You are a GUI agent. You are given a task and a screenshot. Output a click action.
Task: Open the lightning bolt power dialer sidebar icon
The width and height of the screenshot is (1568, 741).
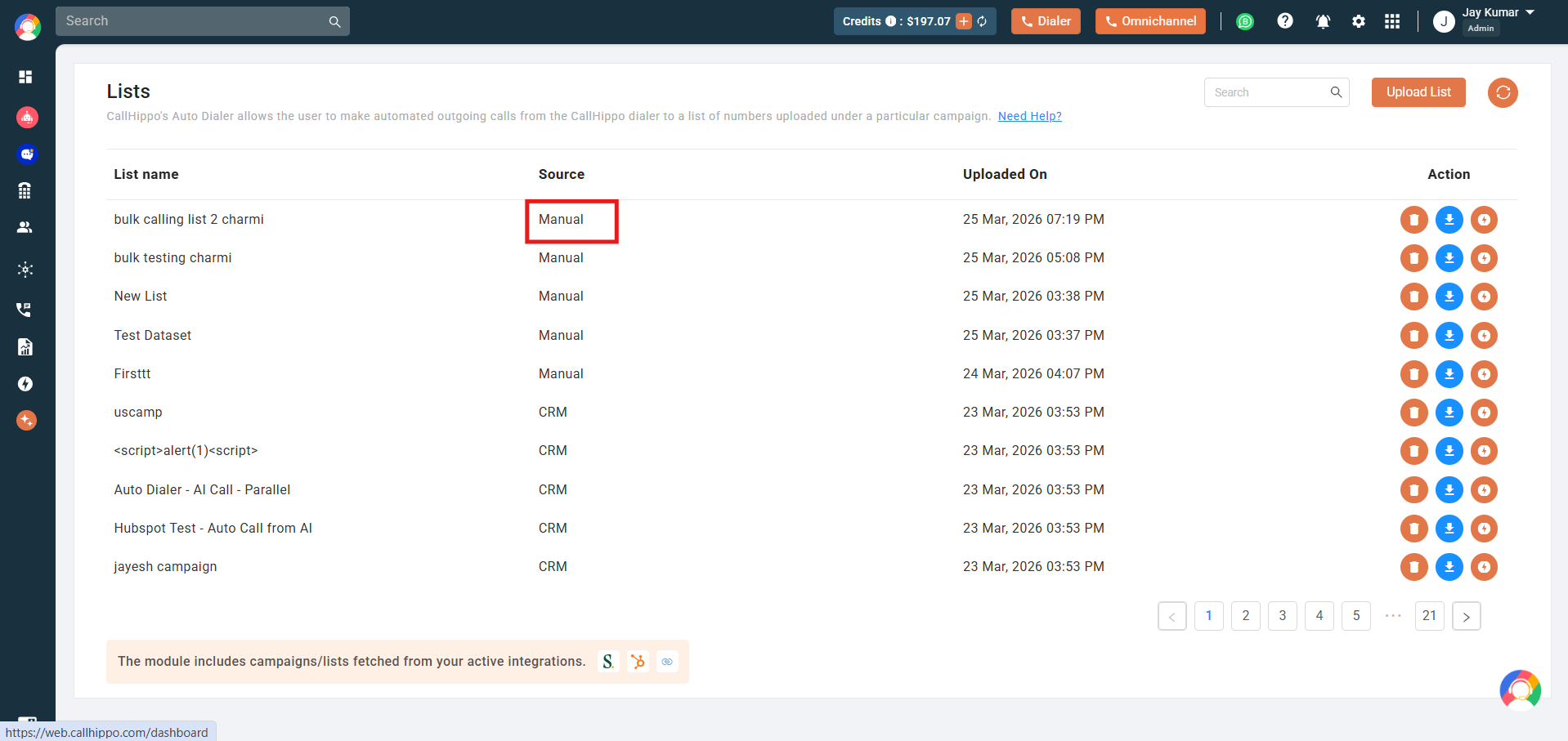(25, 384)
